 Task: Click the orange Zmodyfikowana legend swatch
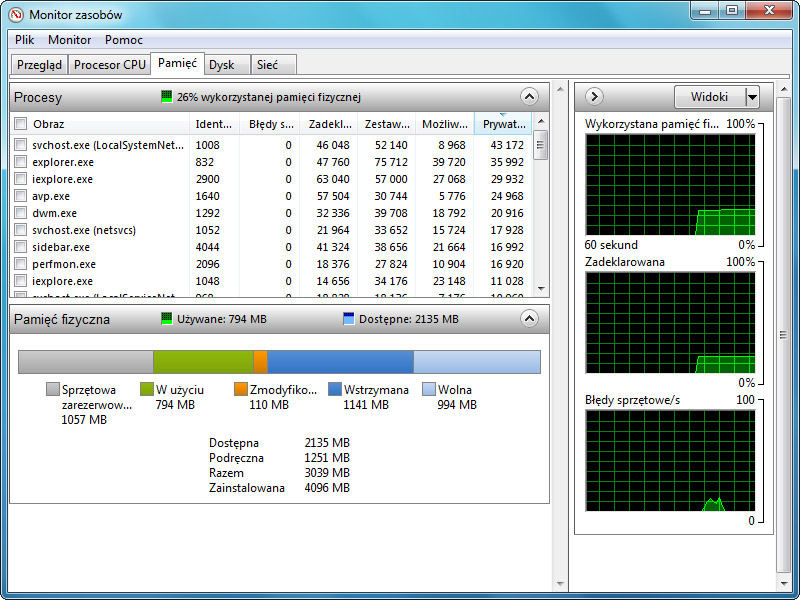point(241,389)
